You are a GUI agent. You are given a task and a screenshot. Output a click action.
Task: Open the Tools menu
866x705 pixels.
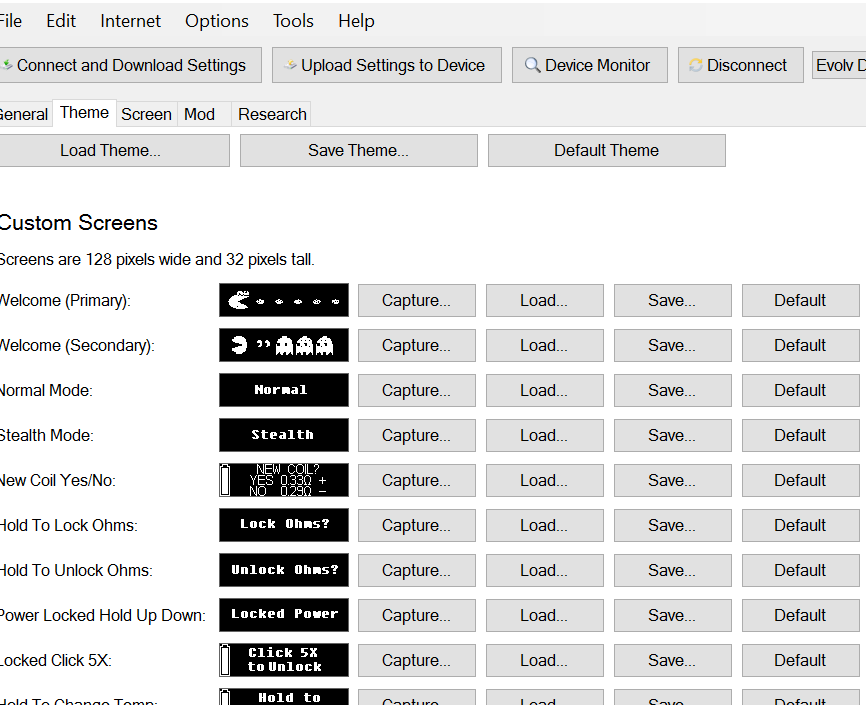point(293,20)
